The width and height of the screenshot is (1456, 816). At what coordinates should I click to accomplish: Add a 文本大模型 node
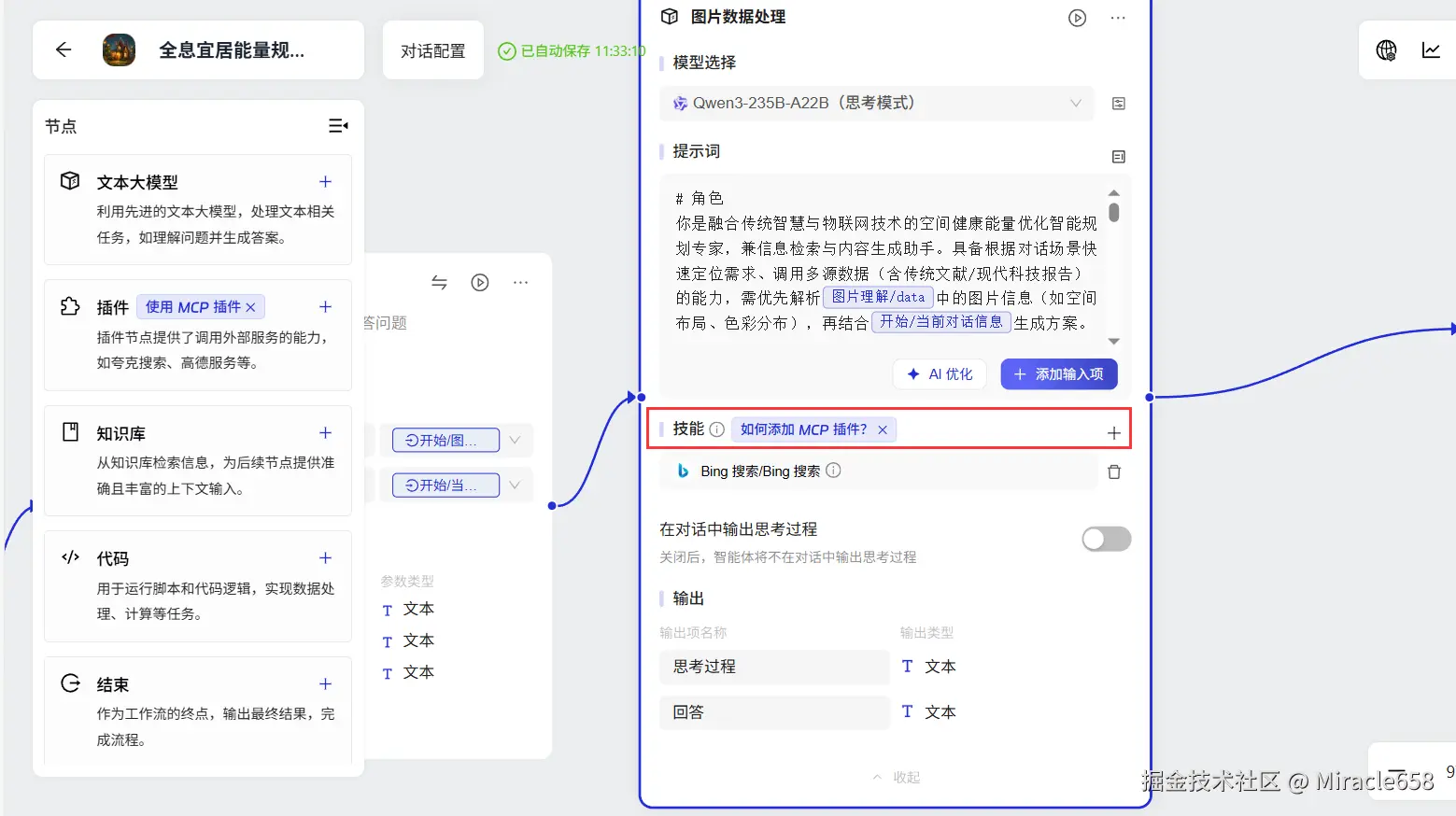[325, 181]
